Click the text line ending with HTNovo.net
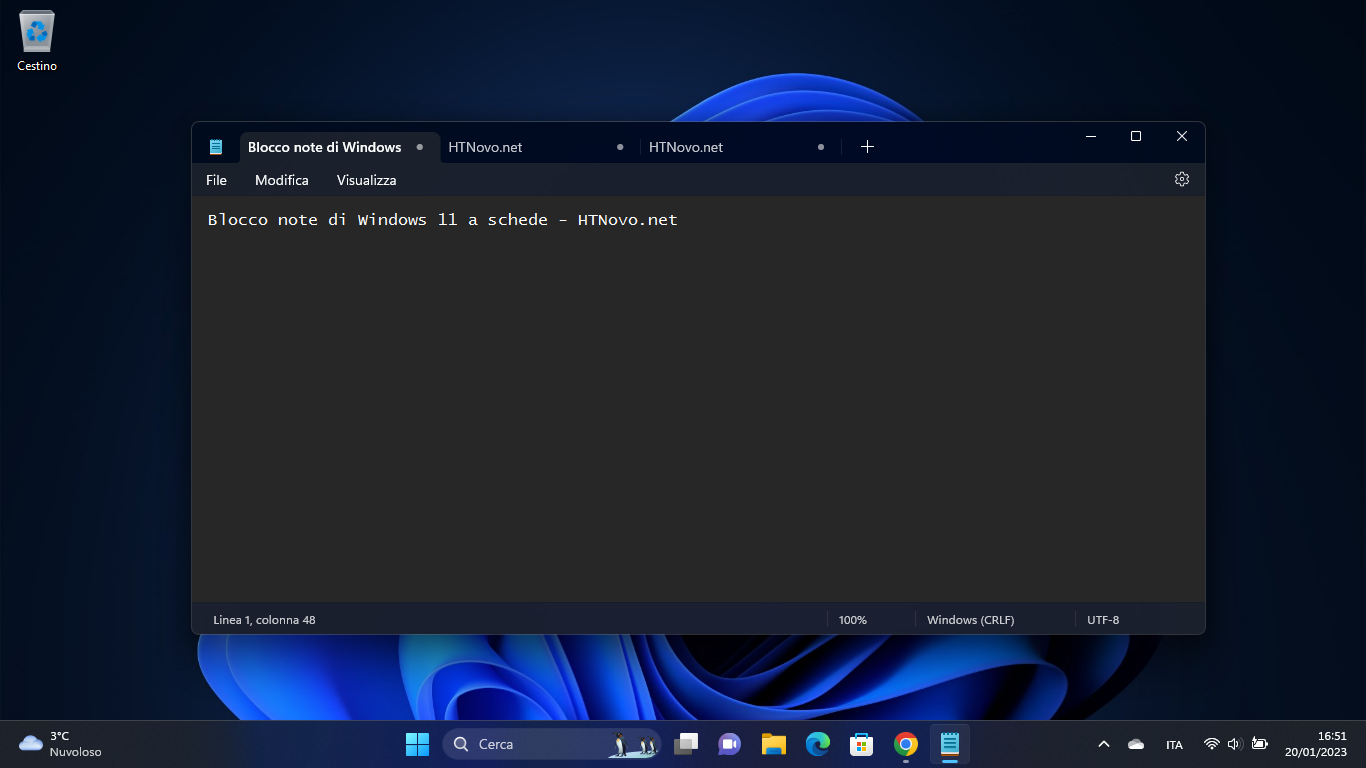Viewport: 1366px width, 768px height. [x=443, y=220]
